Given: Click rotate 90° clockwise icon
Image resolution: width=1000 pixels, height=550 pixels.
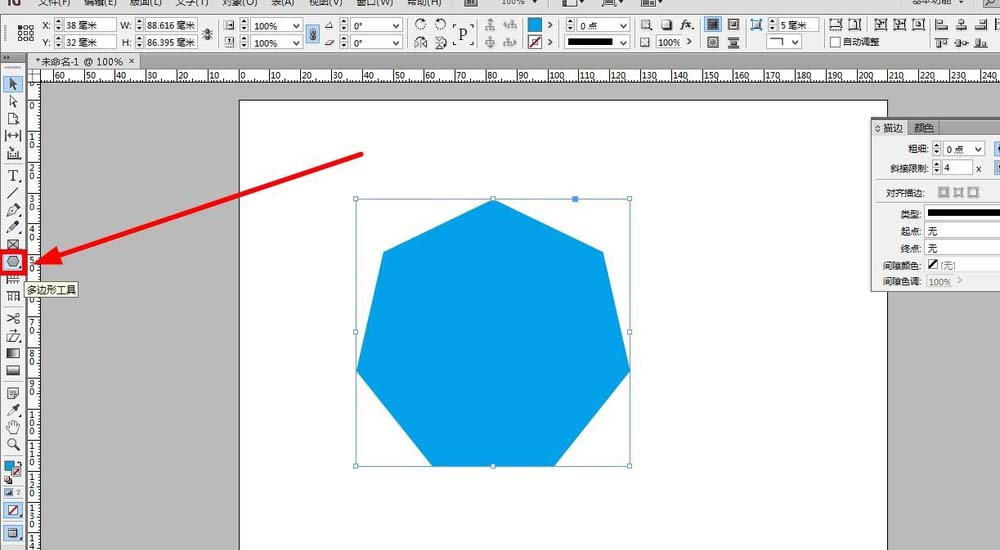Looking at the screenshot, I should coord(420,24).
